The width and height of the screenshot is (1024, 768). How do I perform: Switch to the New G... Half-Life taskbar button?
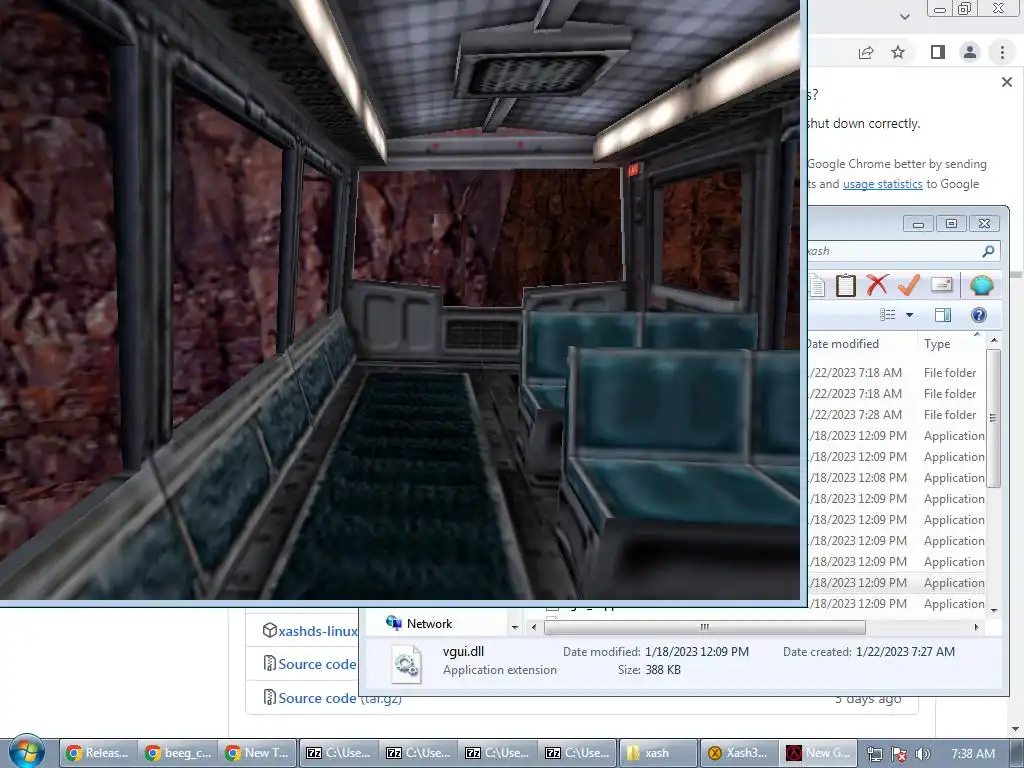pos(816,753)
